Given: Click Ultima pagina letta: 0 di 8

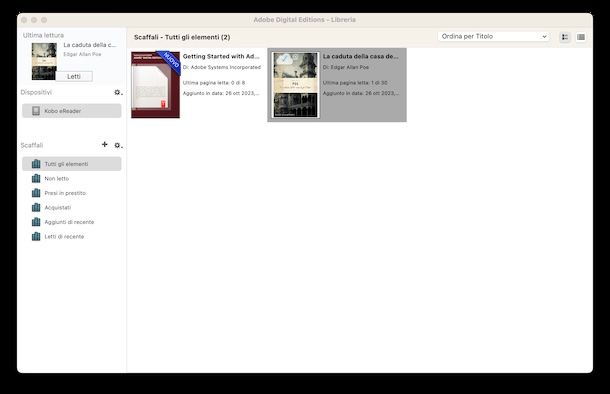Looking at the screenshot, I should (x=214, y=83).
